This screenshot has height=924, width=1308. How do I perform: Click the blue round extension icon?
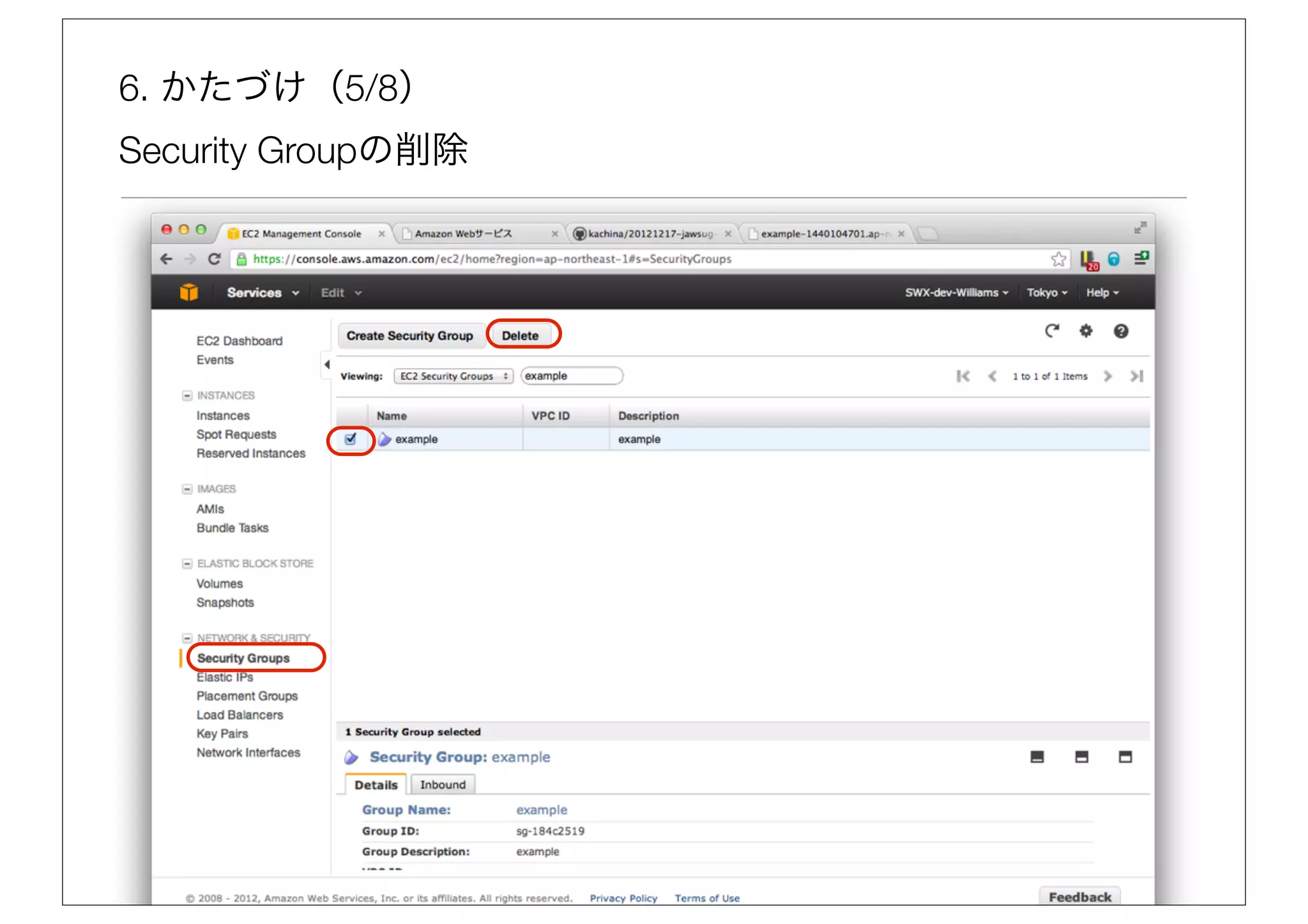pos(1114,259)
